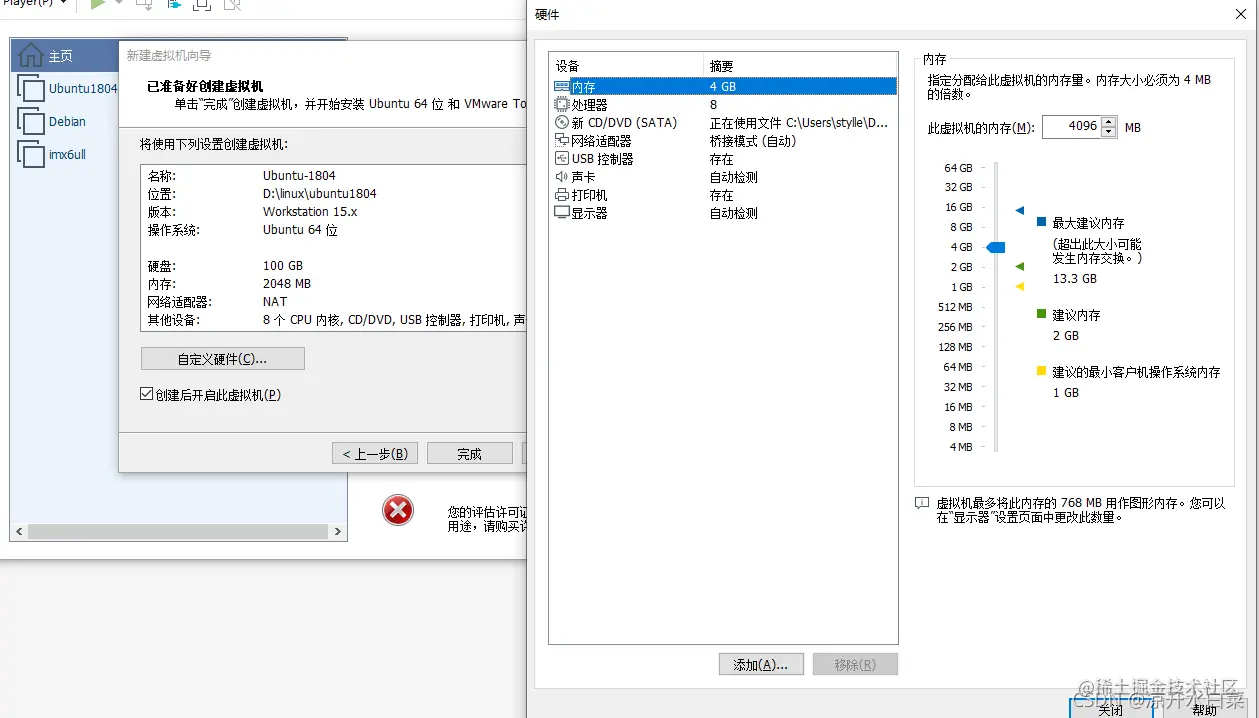
Task: Select the network adapter (网络适配器) icon
Action: pyautogui.click(x=561, y=141)
